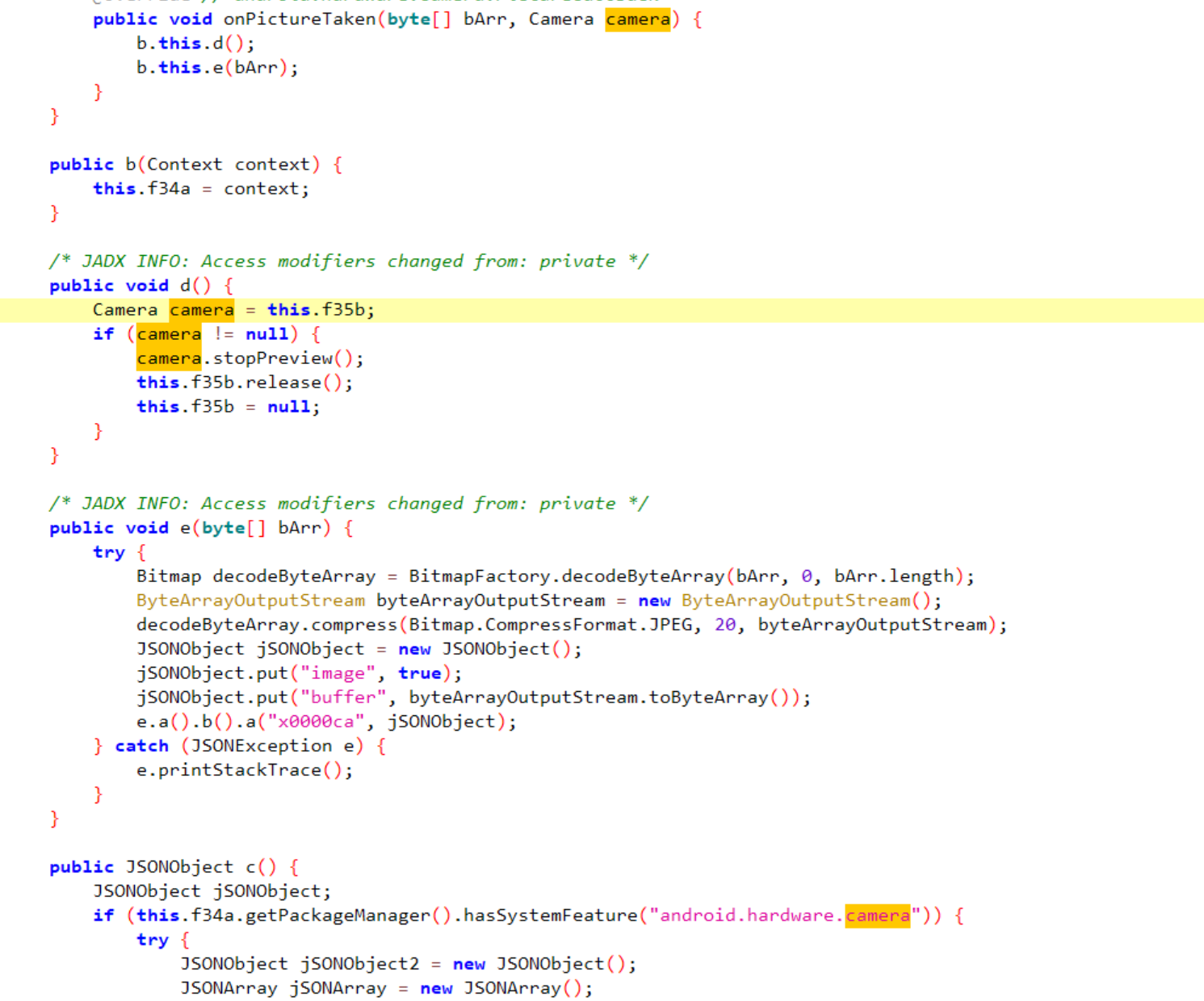Click public JSONObject c() declaration
1204x1001 pixels.
(x=174, y=867)
